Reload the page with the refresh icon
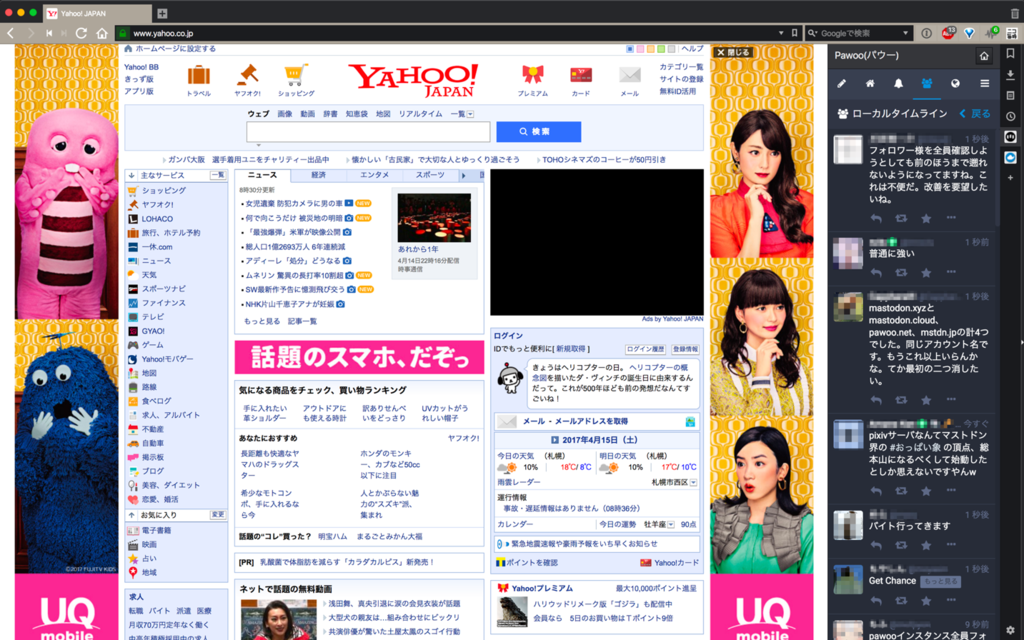Image resolution: width=1024 pixels, height=640 pixels. [x=81, y=33]
